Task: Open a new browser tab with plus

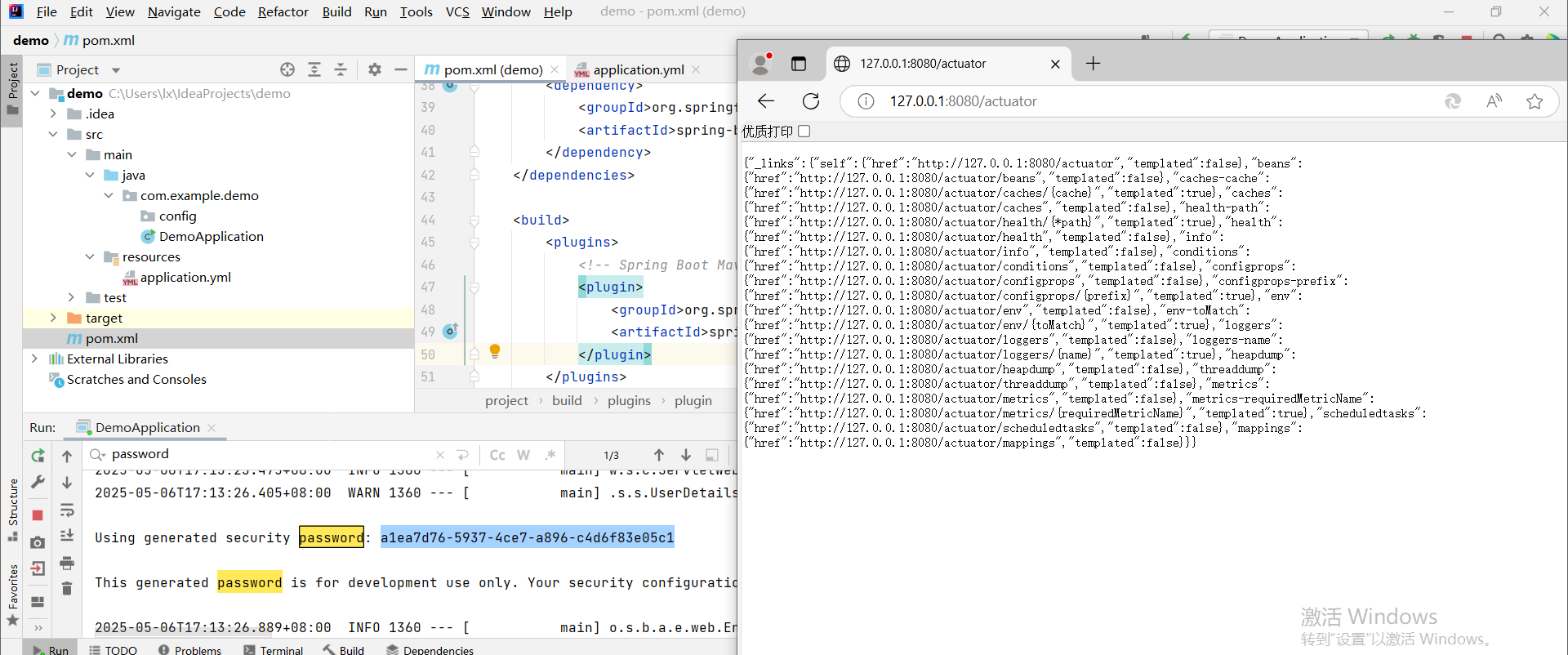Action: 1094,64
